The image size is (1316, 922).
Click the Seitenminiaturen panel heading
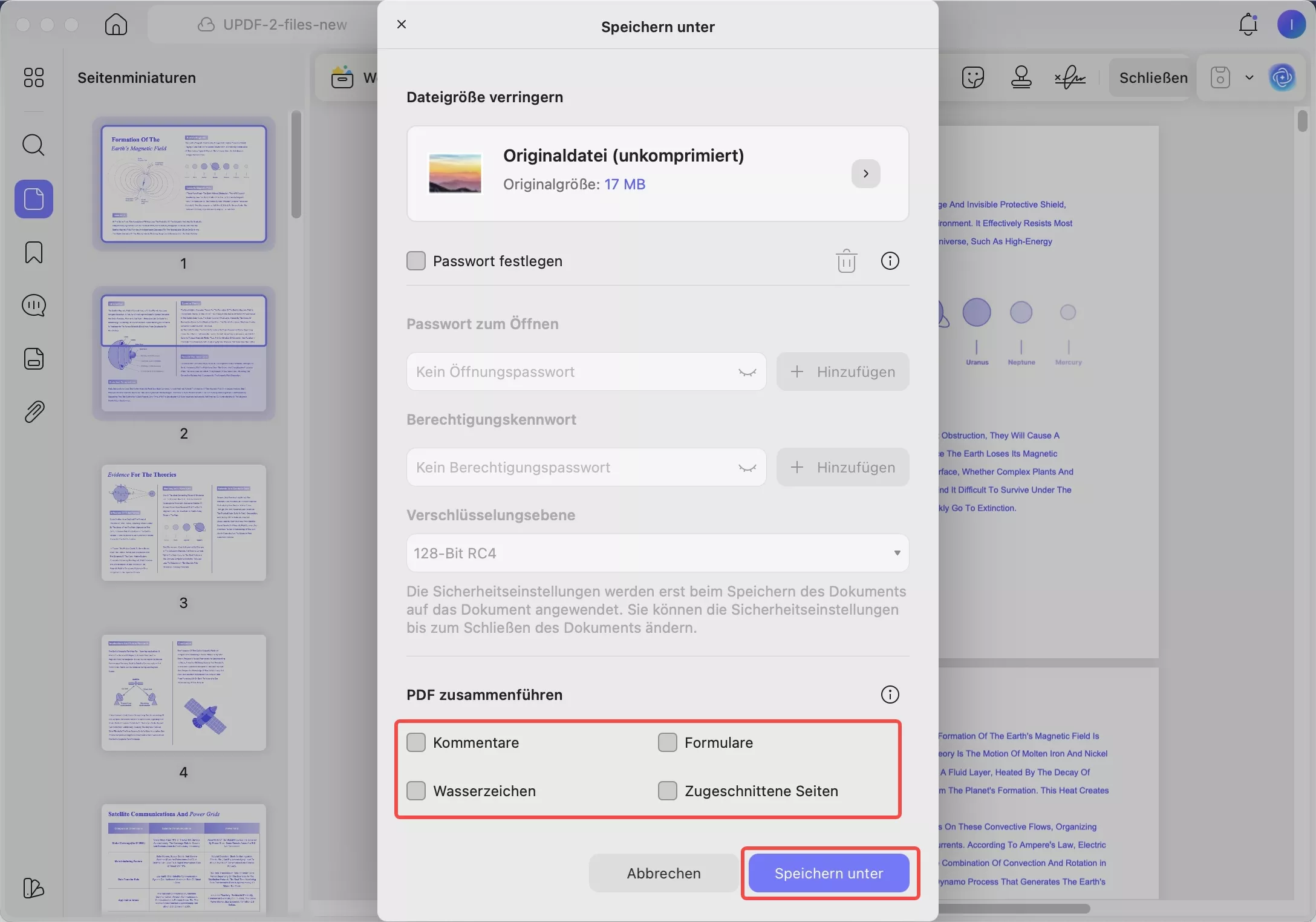tap(137, 77)
